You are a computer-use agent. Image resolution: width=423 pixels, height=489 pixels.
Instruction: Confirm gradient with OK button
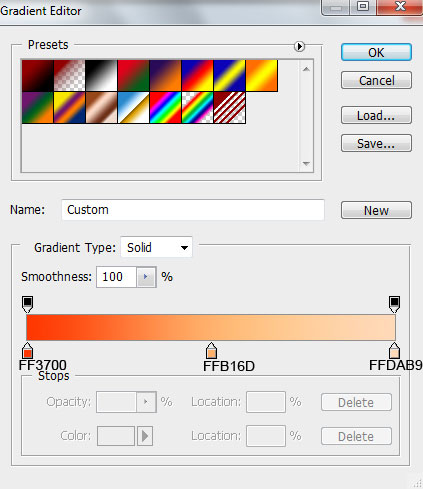[376, 52]
